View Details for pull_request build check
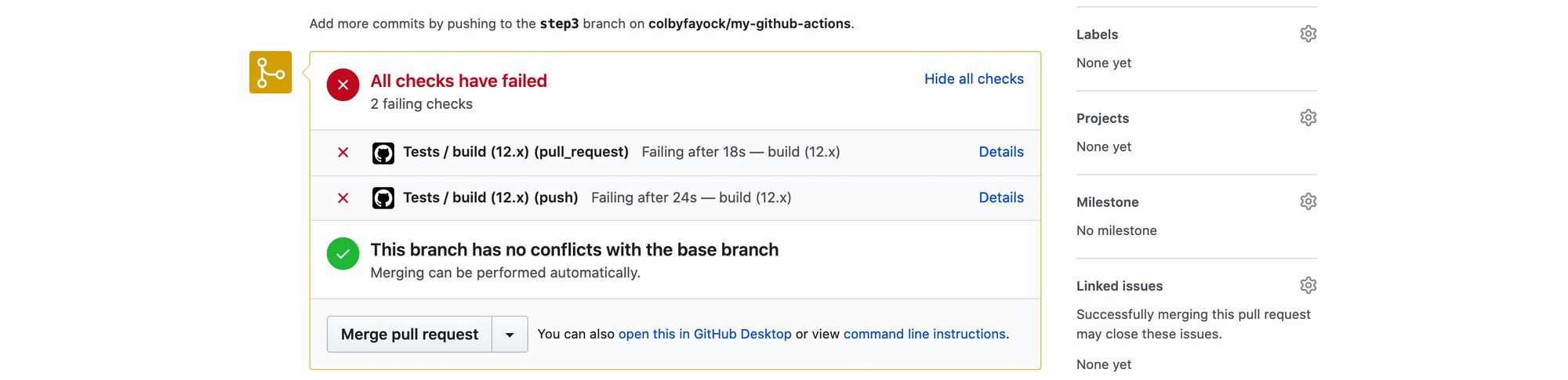The image size is (1568, 380). (1001, 152)
